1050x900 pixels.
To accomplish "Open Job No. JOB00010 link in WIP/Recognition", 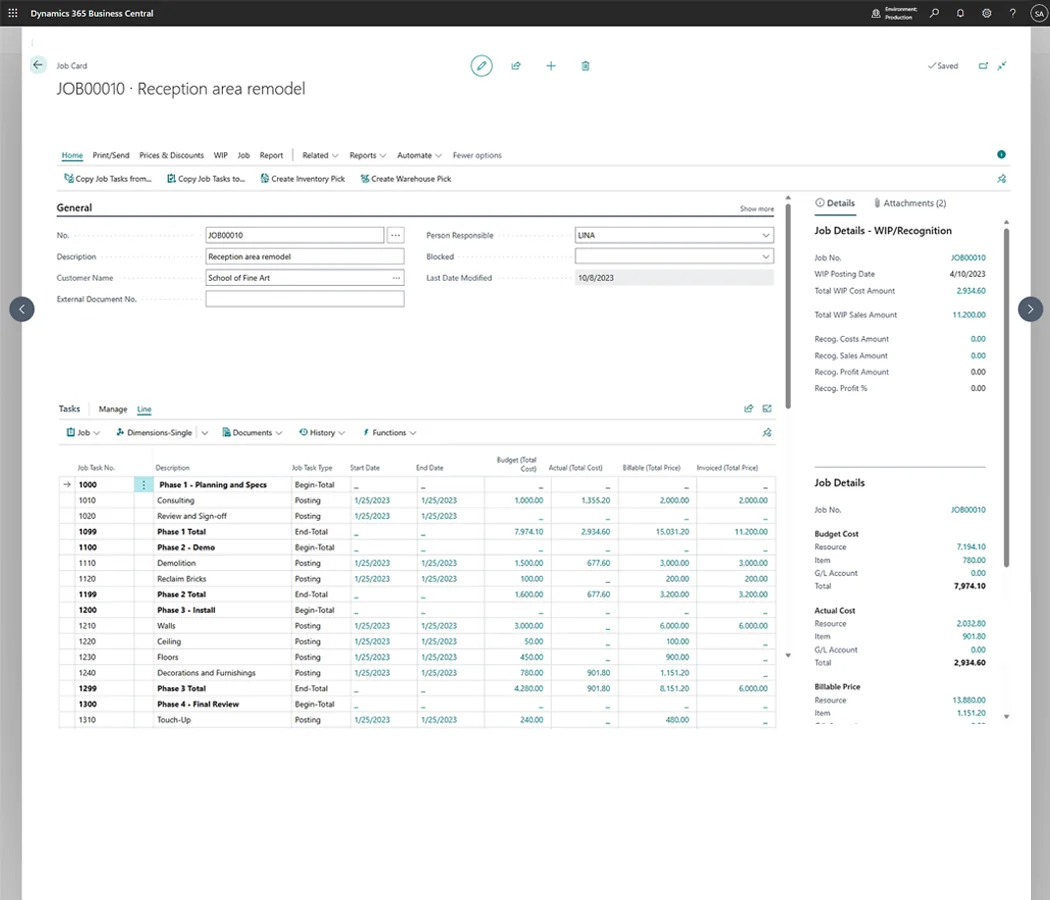I will 968,258.
